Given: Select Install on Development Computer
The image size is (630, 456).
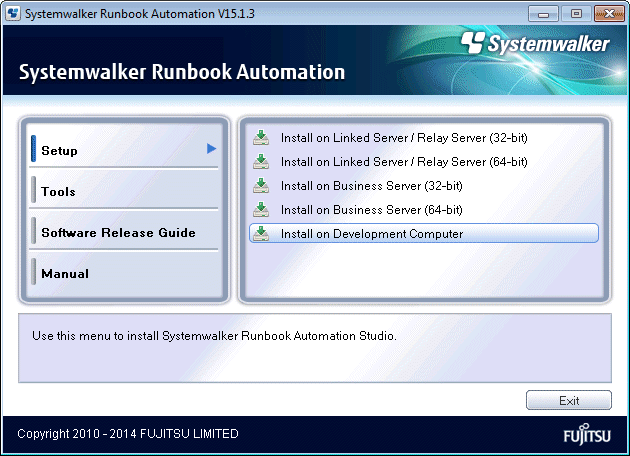Looking at the screenshot, I should pyautogui.click(x=423, y=233).
